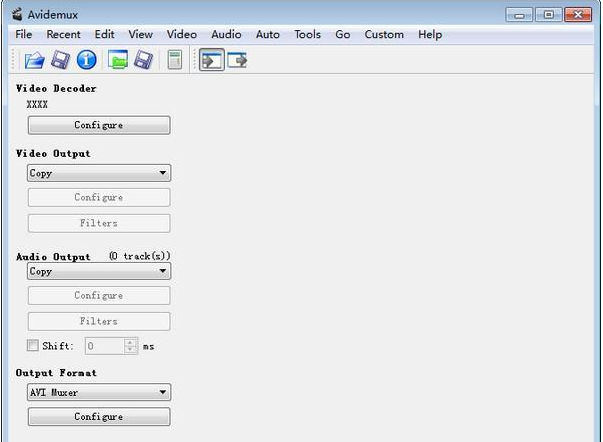Close the Avidemux window
Viewport: 603px width, 442px height.
[578, 15]
